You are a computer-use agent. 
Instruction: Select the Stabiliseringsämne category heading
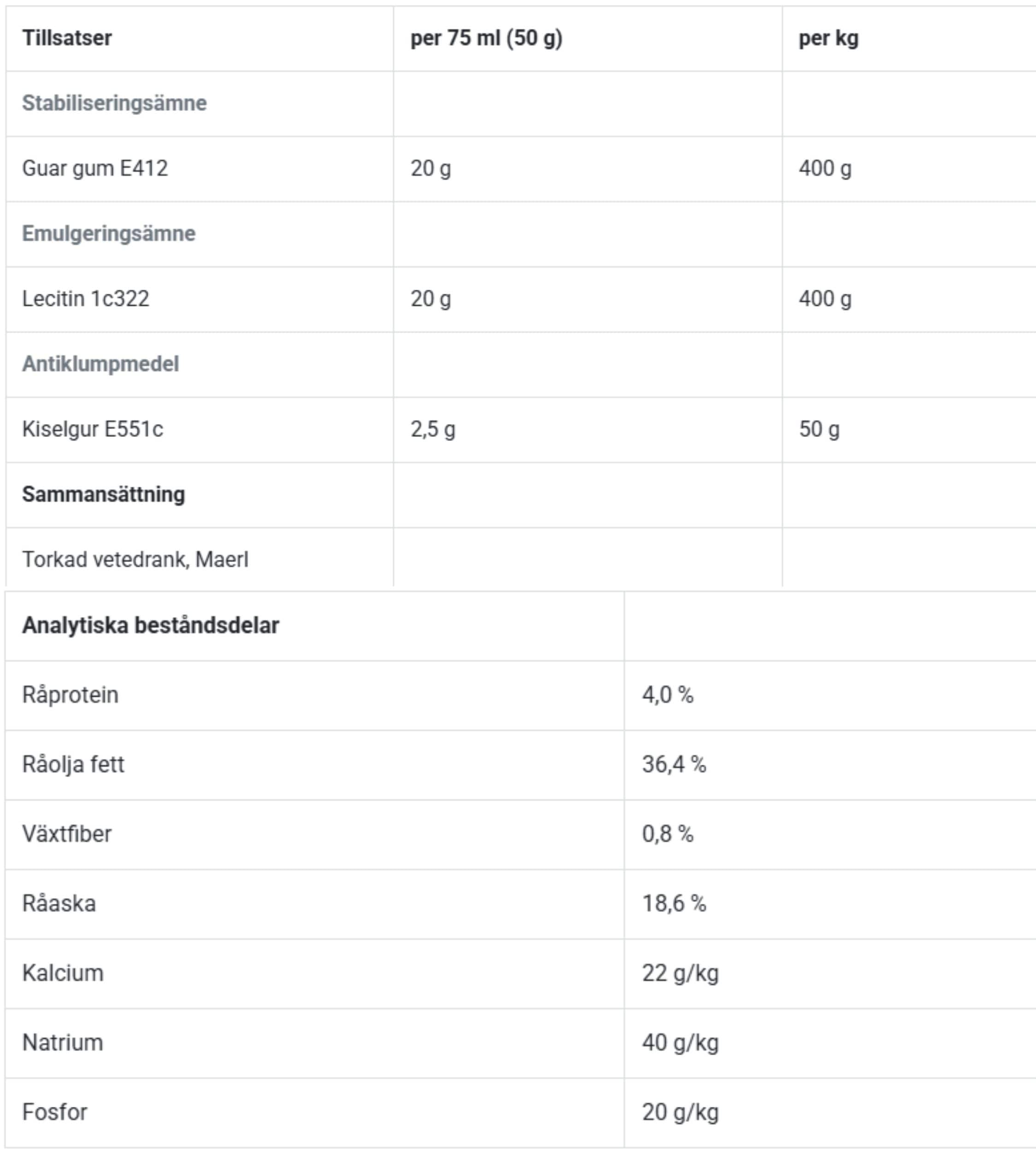click(114, 103)
